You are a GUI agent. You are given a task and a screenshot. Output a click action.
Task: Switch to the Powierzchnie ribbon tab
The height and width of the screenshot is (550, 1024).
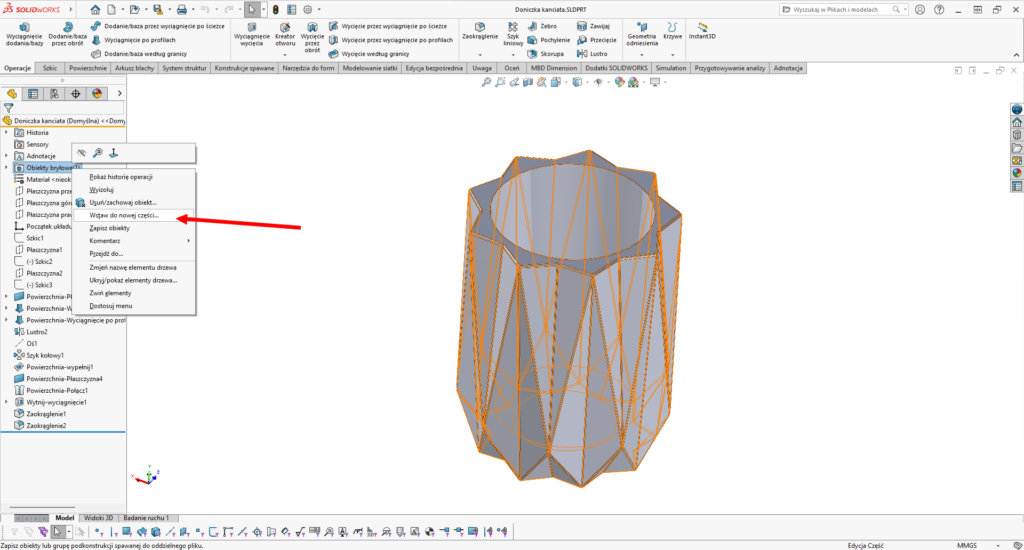pos(88,68)
